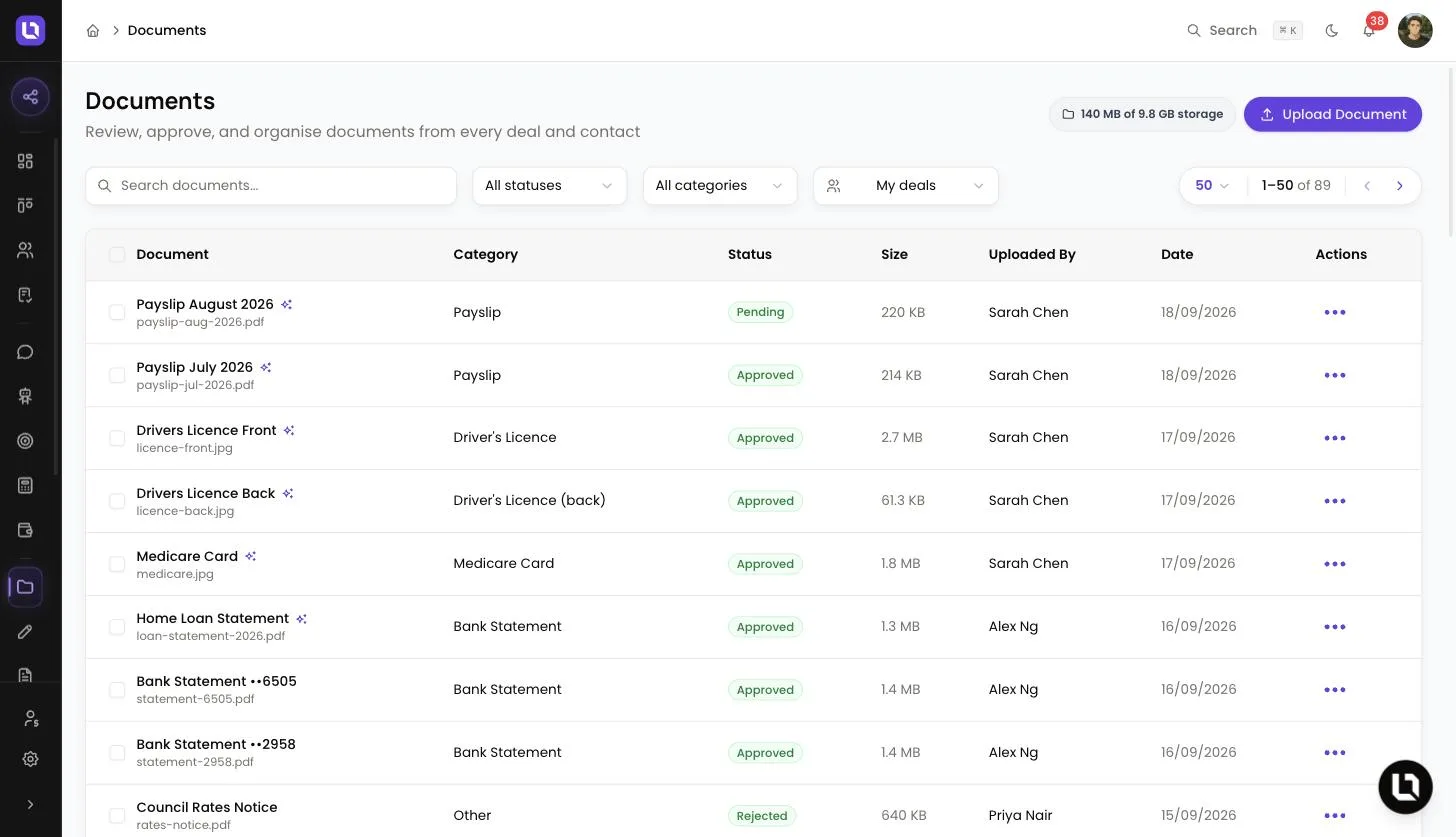The image size is (1456, 837).
Task: Tick the Medicare Card row checkbox
Action: pyautogui.click(x=117, y=564)
